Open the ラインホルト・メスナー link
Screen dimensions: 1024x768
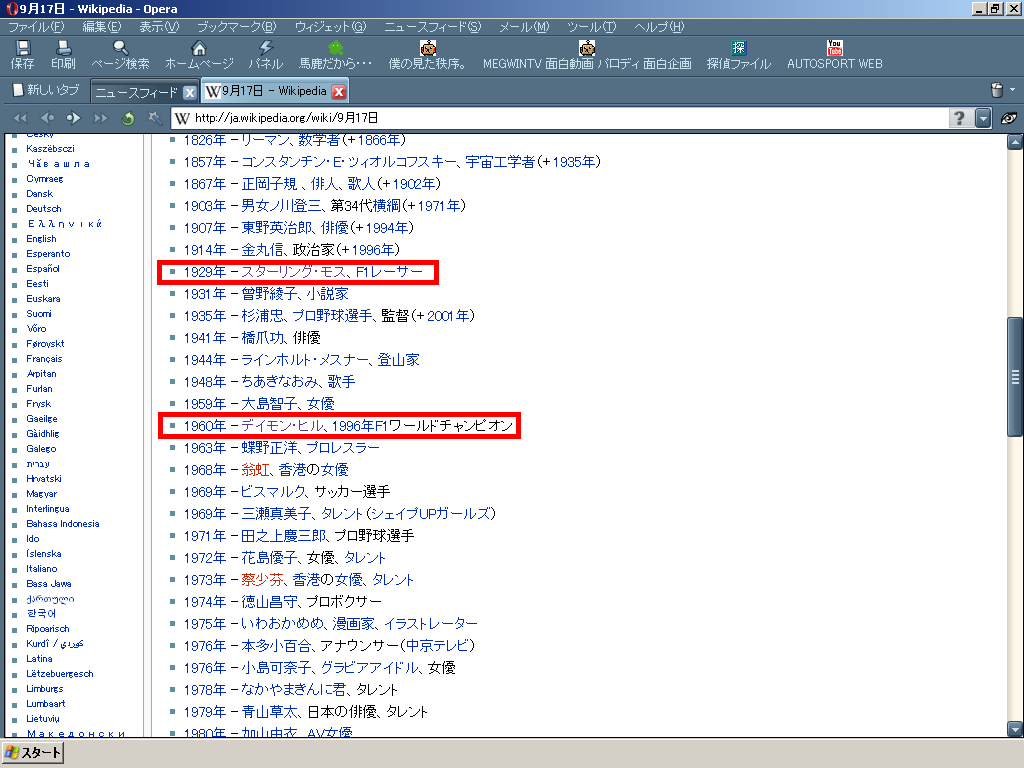click(305, 360)
